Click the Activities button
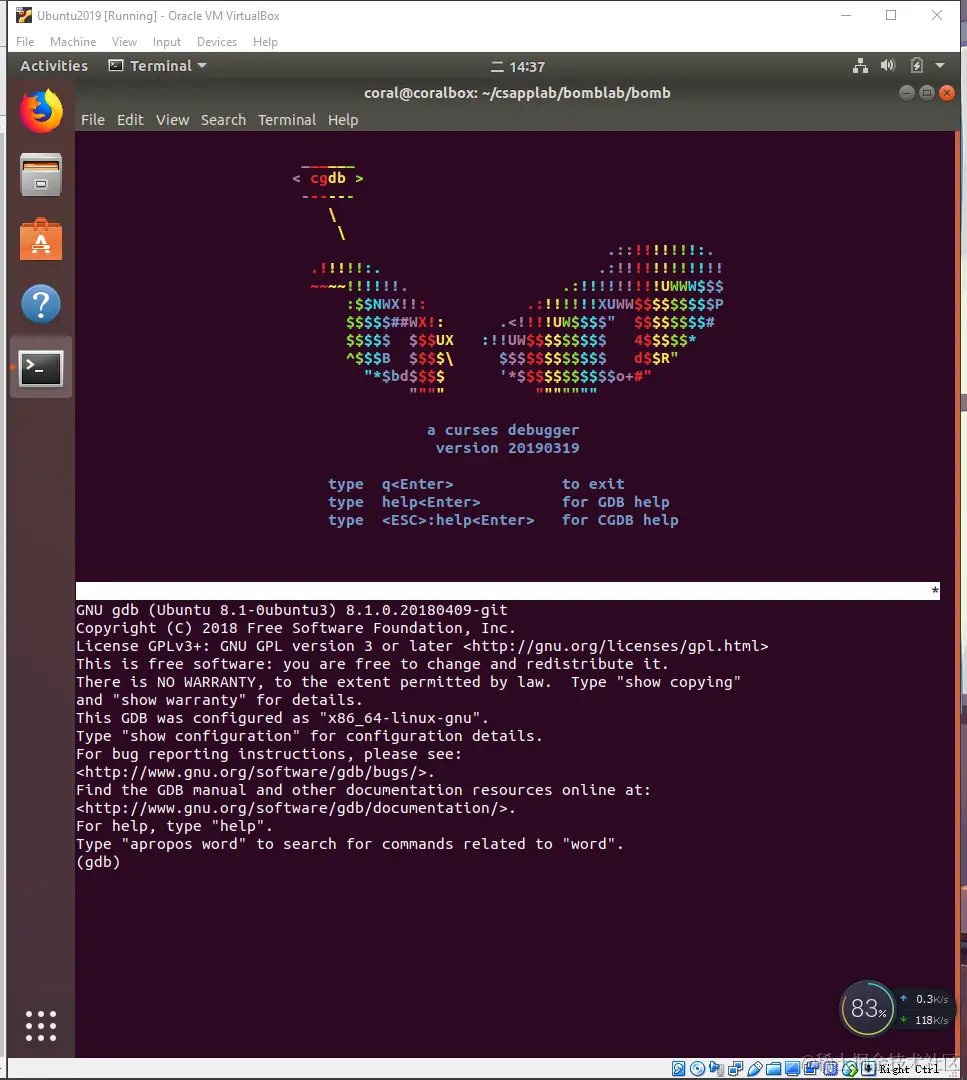 click(x=54, y=66)
